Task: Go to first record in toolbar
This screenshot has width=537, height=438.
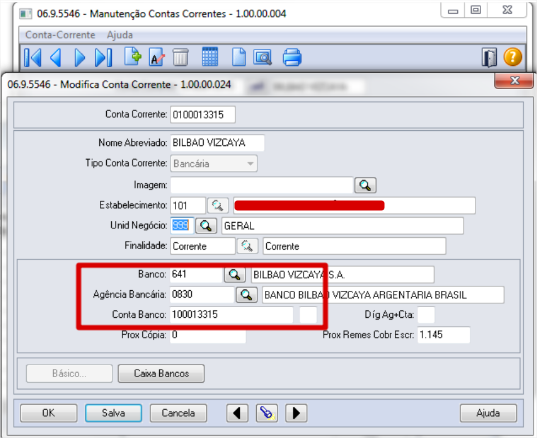Action: [x=33, y=57]
